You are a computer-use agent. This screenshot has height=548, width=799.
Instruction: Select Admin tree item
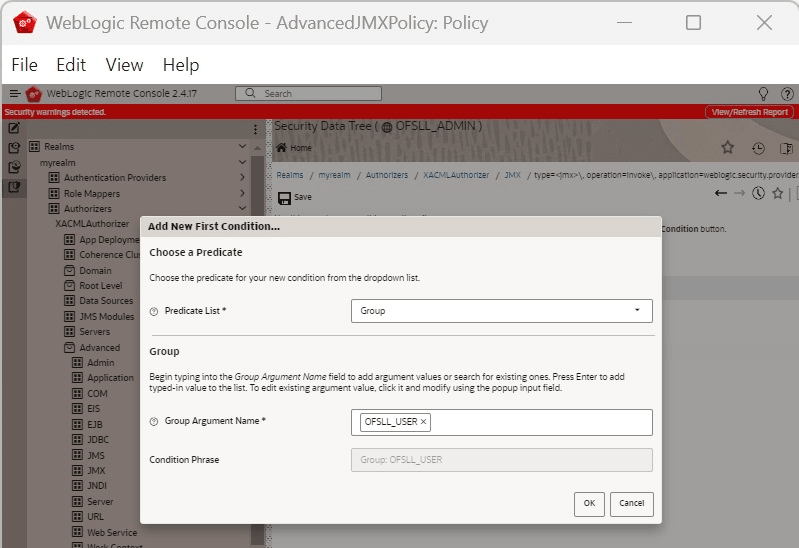(x=100, y=362)
